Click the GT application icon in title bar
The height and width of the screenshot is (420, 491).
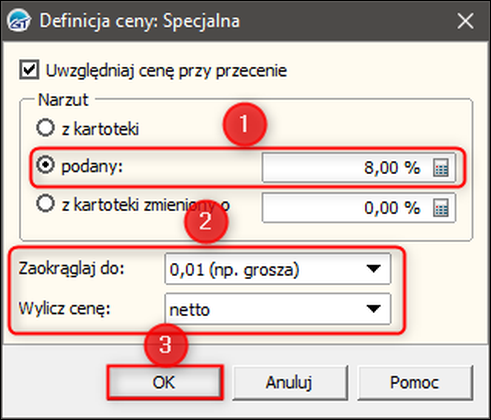(18, 21)
